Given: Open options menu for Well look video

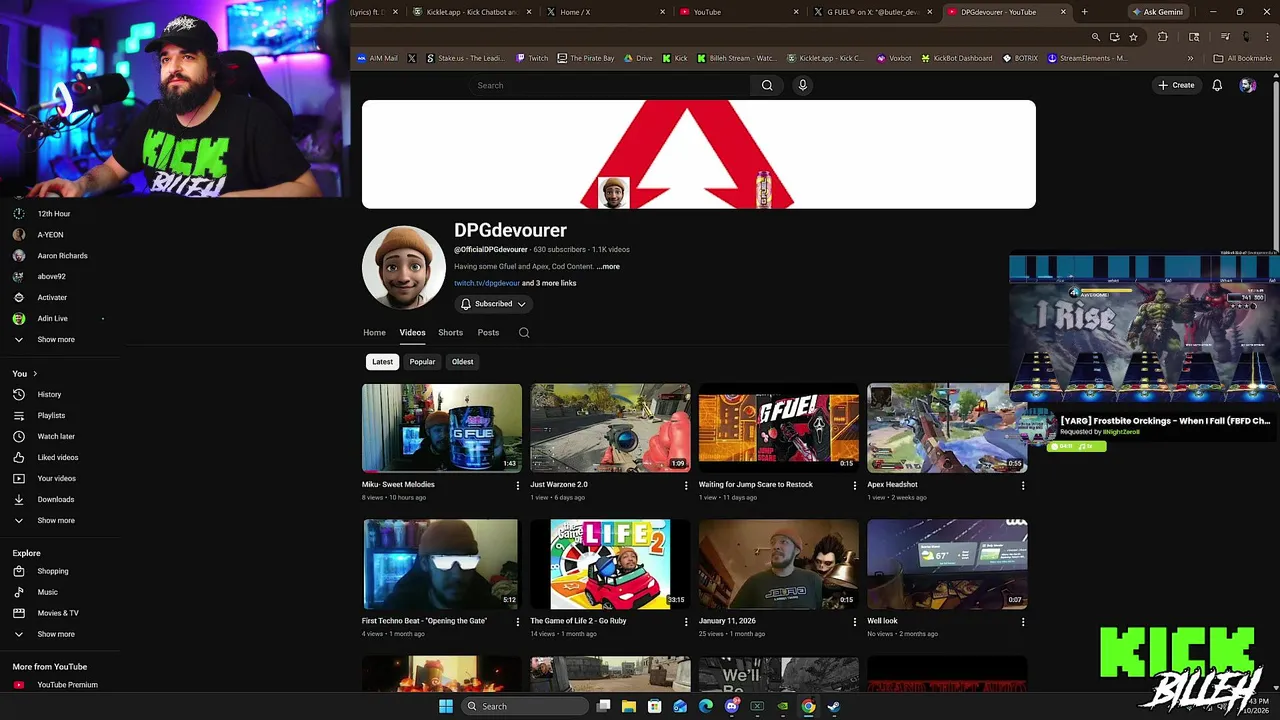Looking at the screenshot, I should pyautogui.click(x=1022, y=622).
